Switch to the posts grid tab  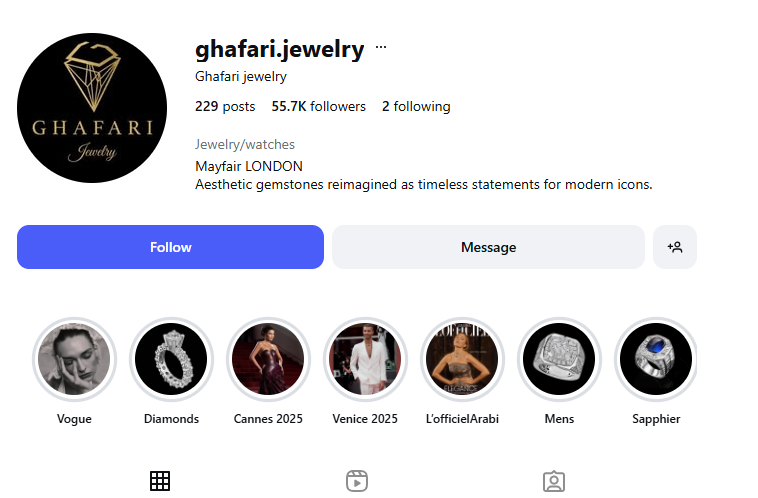click(x=160, y=481)
